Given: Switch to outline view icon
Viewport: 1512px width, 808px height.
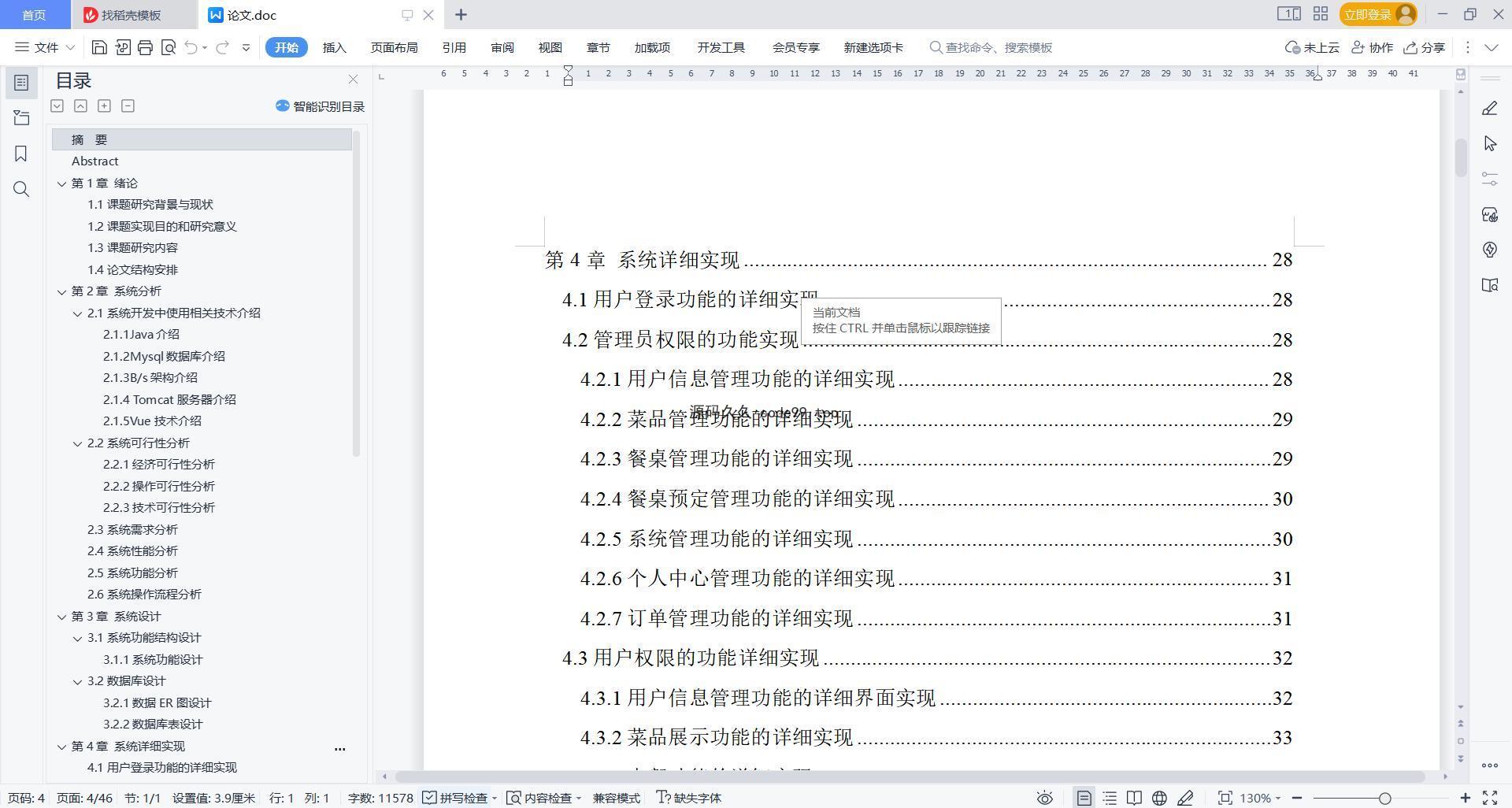Looking at the screenshot, I should 1110,798.
